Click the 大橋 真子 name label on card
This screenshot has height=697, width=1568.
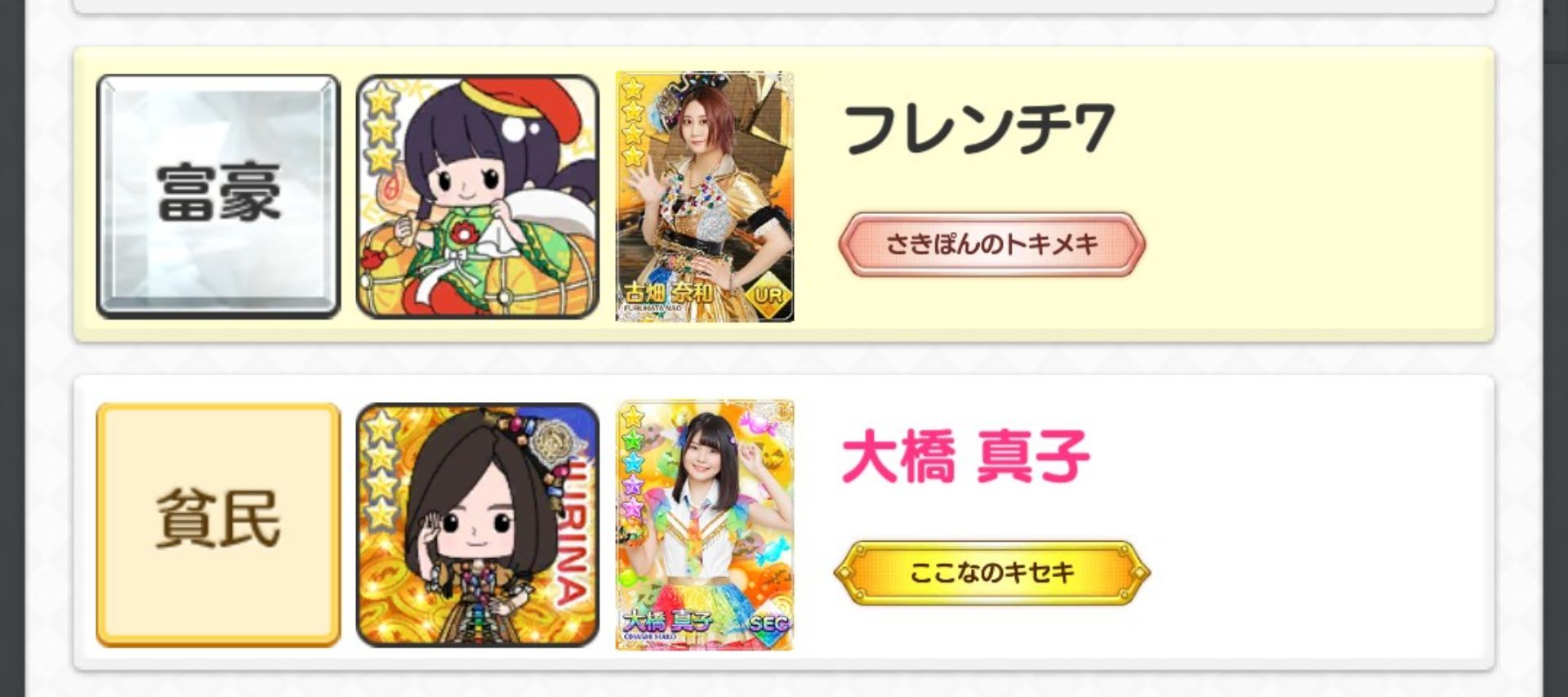tap(668, 621)
